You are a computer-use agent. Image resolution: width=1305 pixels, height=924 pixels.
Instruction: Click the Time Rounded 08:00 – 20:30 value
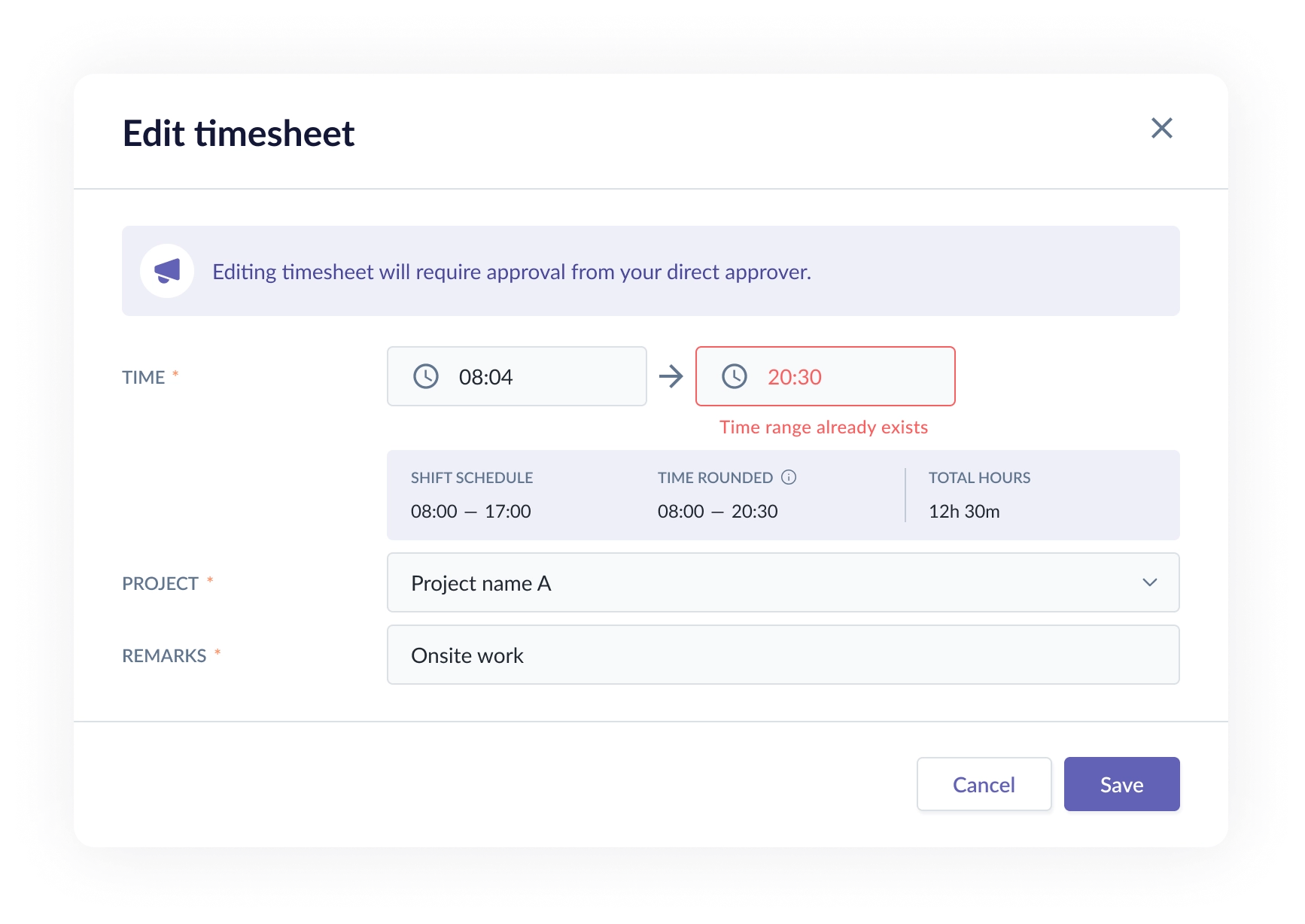coord(717,512)
